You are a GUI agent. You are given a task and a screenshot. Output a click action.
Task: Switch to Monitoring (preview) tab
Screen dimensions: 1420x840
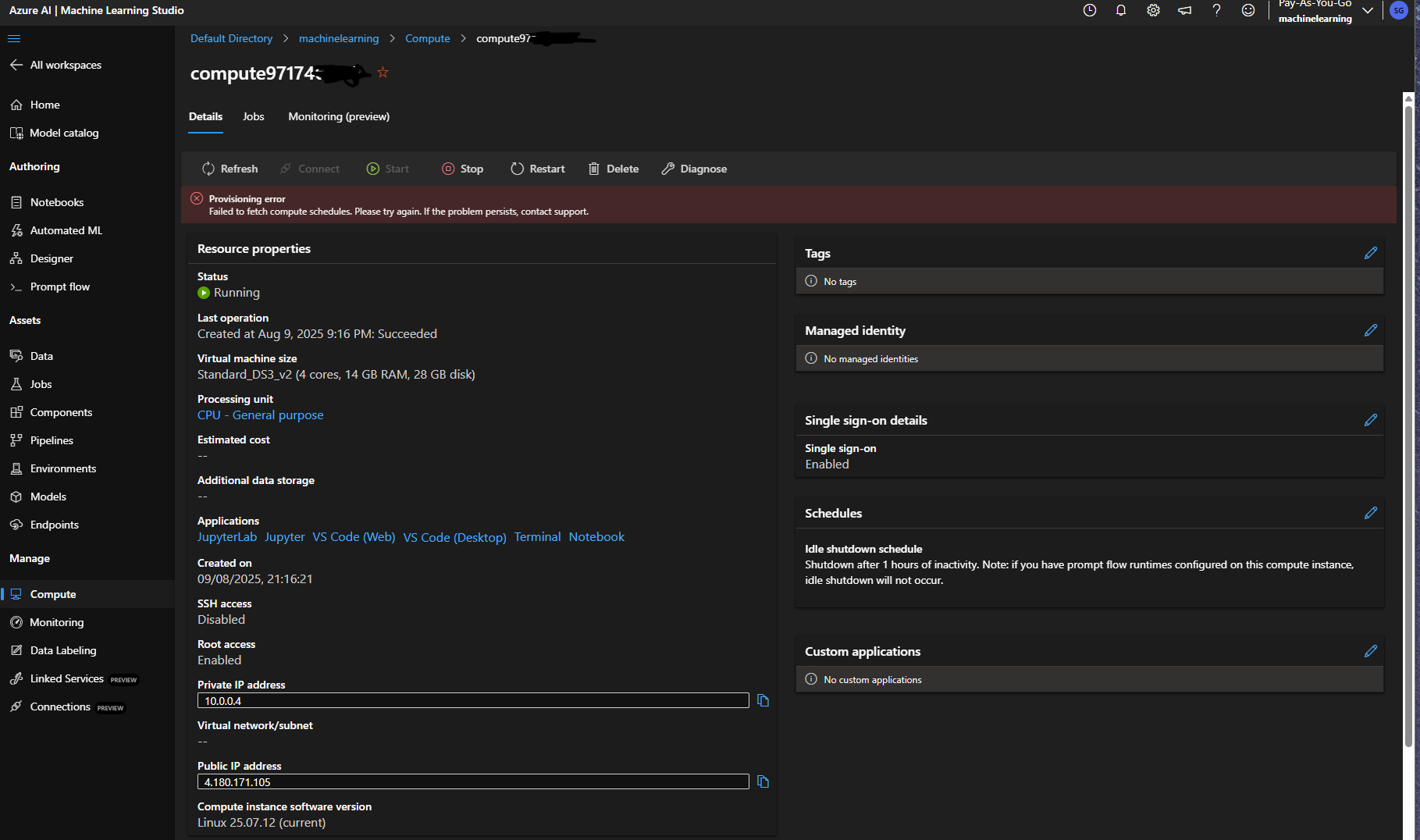tap(339, 116)
